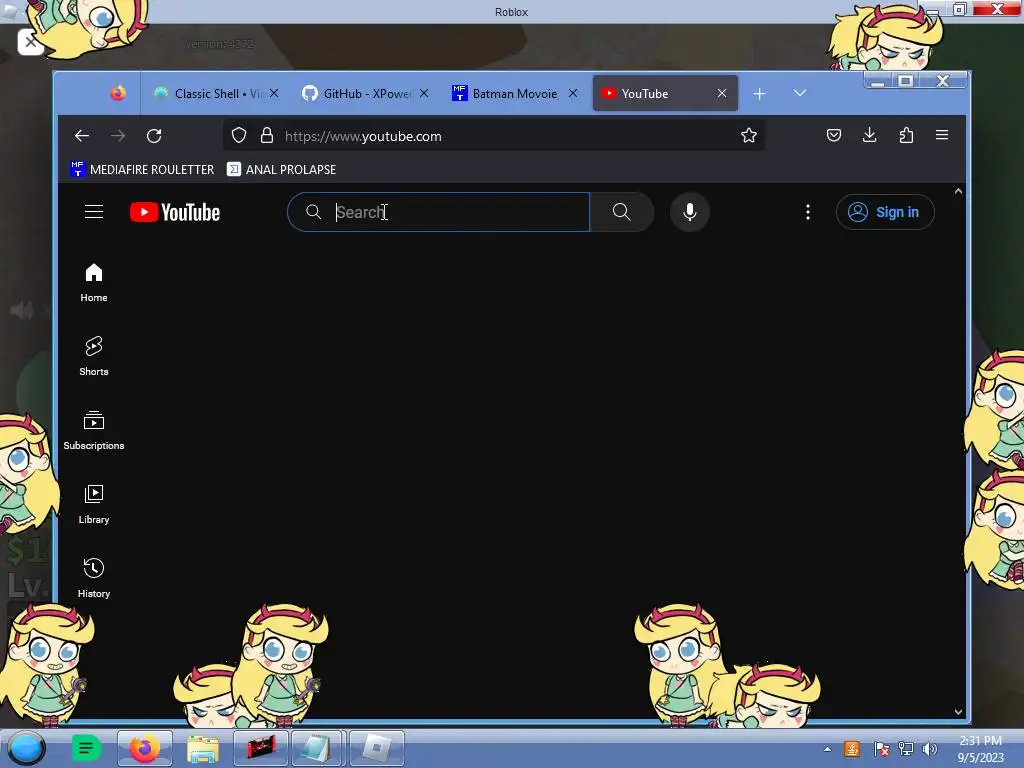Image resolution: width=1024 pixels, height=768 pixels.
Task: Open green notes app in taskbar
Action: click(x=85, y=748)
